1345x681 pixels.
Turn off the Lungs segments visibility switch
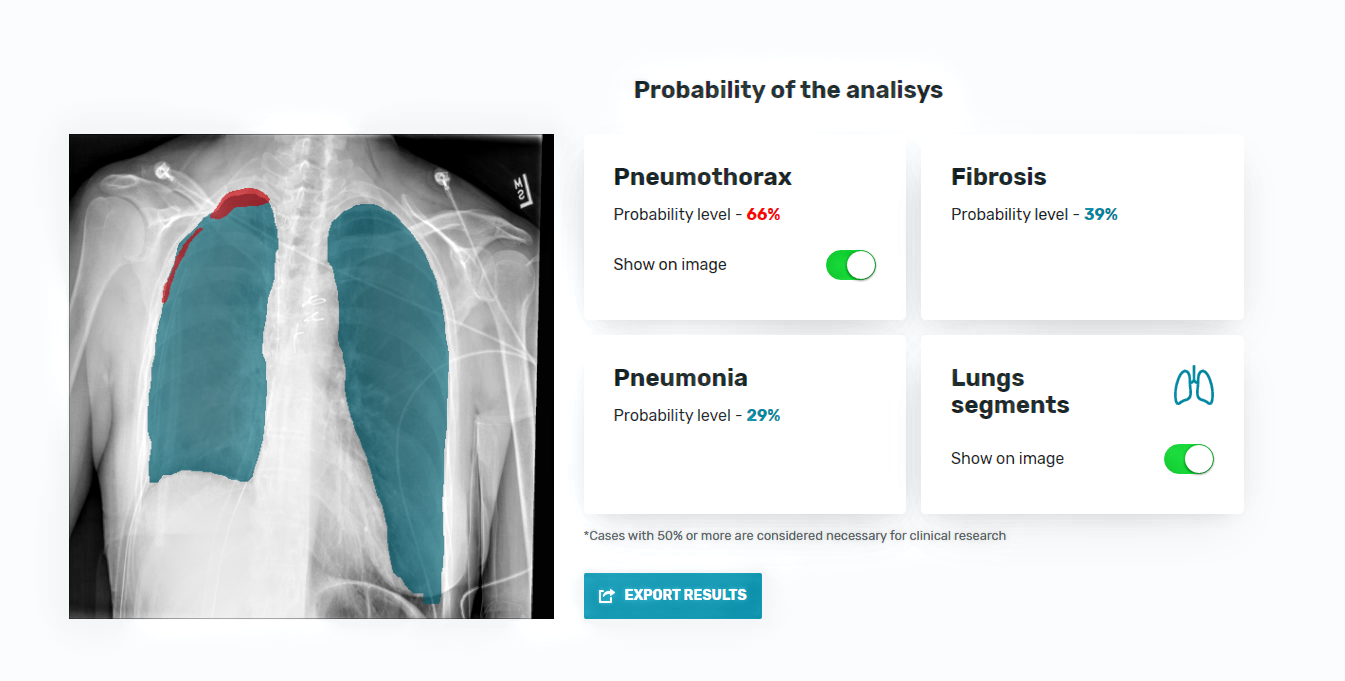(x=1189, y=458)
